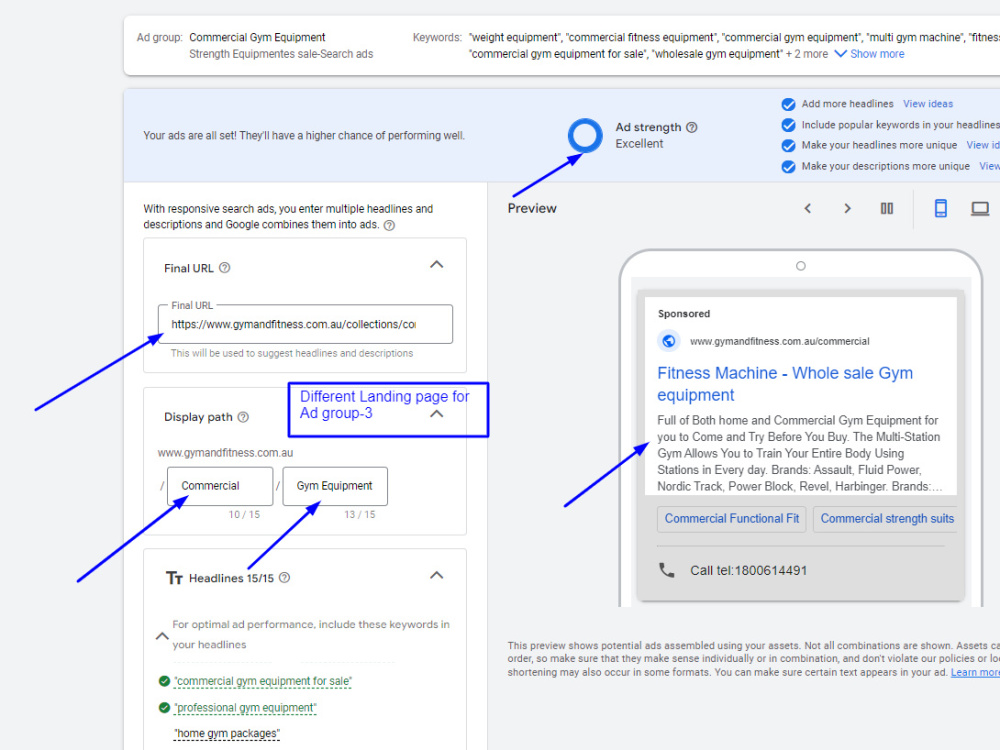Click the Final URL input field
The width and height of the screenshot is (1000, 750).
coord(305,324)
